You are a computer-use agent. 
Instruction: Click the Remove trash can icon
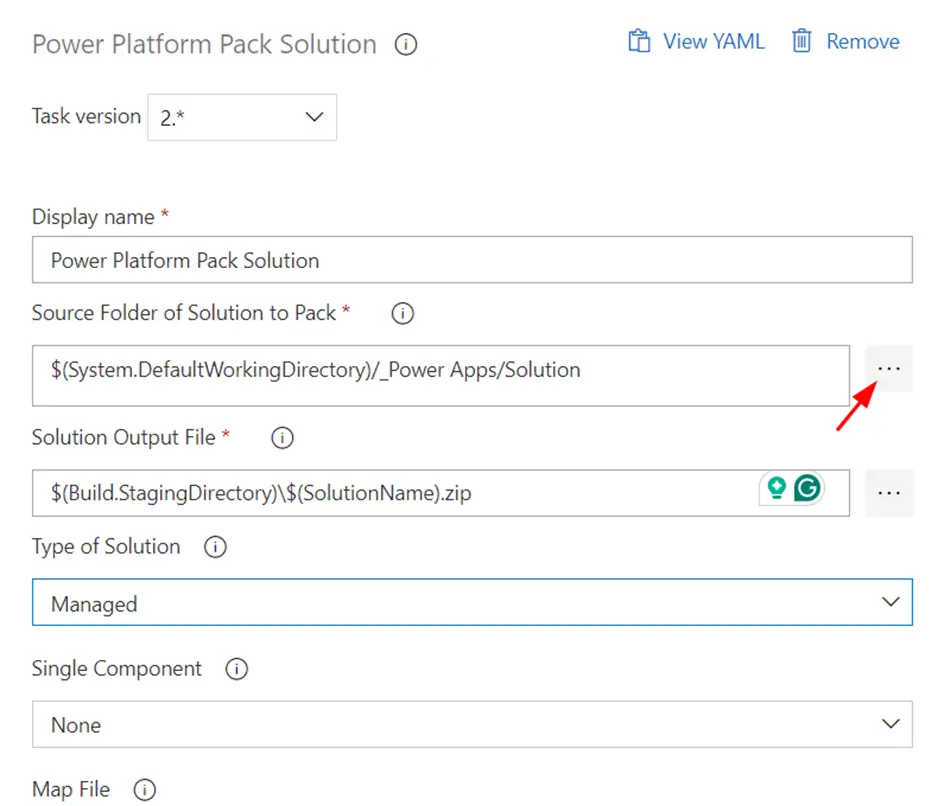click(802, 41)
